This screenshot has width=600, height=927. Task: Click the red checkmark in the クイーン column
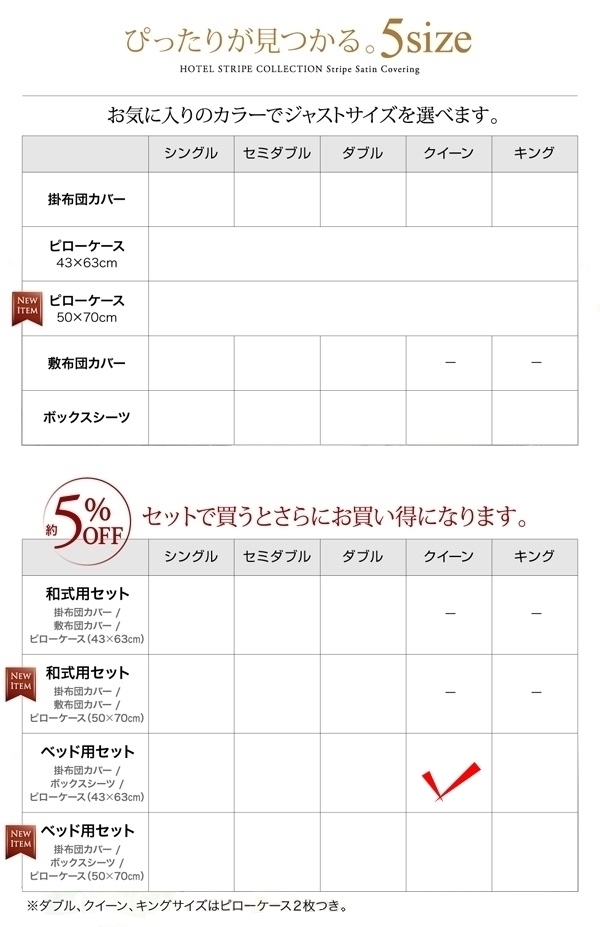click(450, 780)
